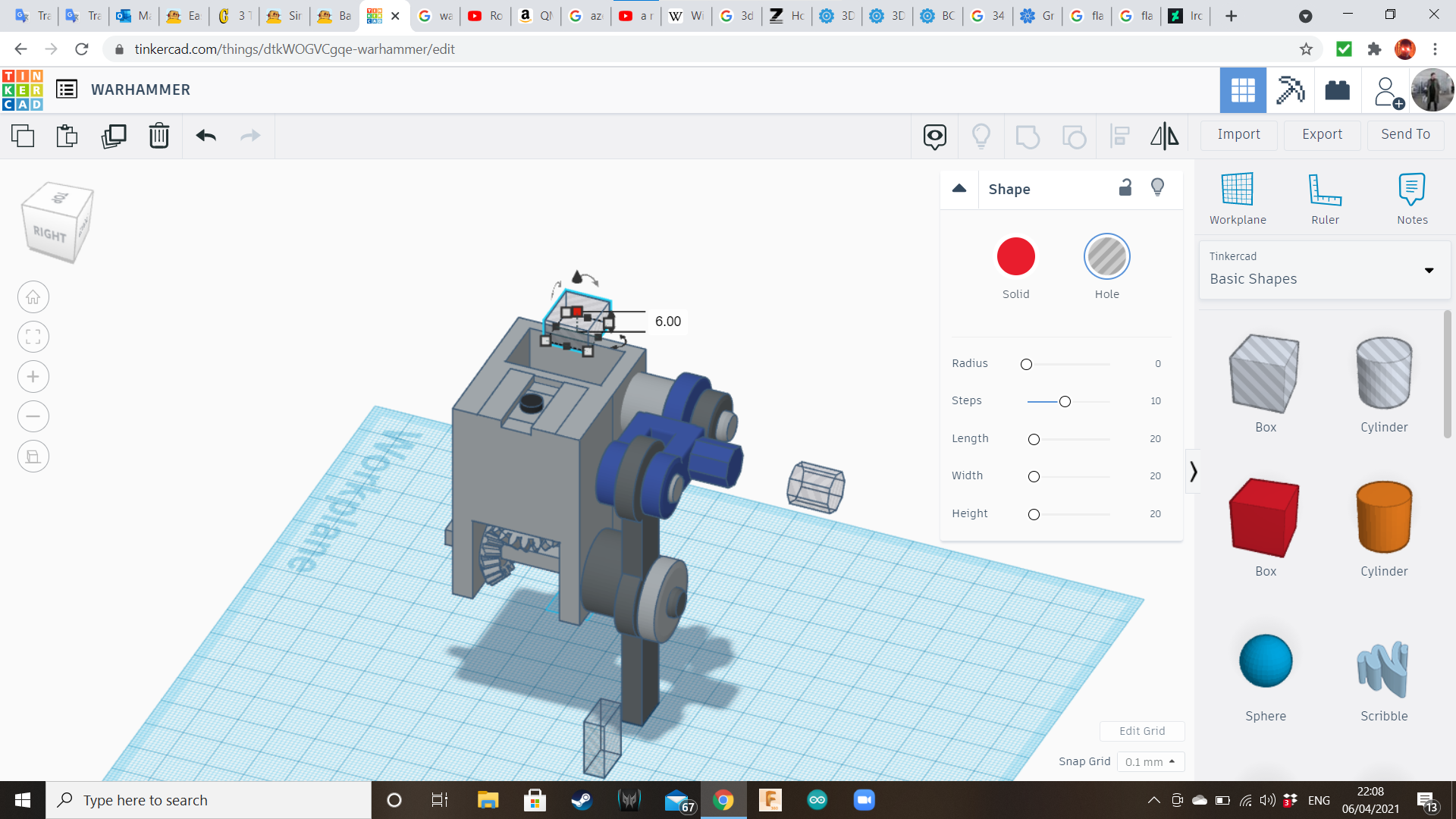
Task: Set shape to Hole
Action: point(1106,256)
